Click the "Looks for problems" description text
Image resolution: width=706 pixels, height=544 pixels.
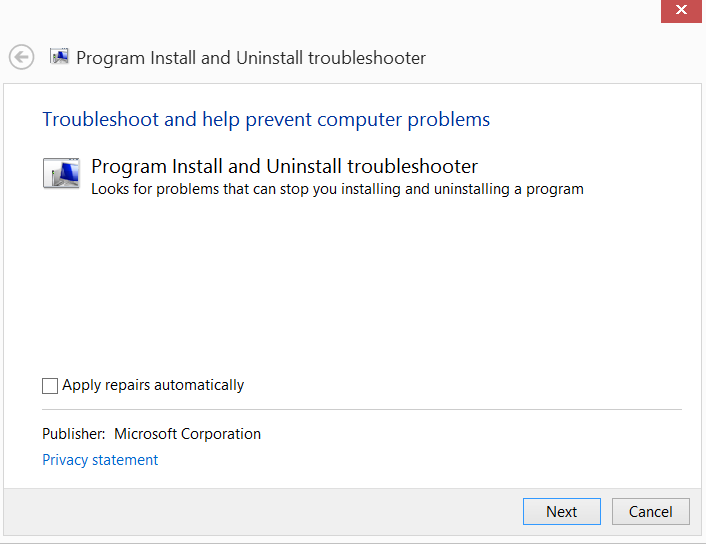337,188
